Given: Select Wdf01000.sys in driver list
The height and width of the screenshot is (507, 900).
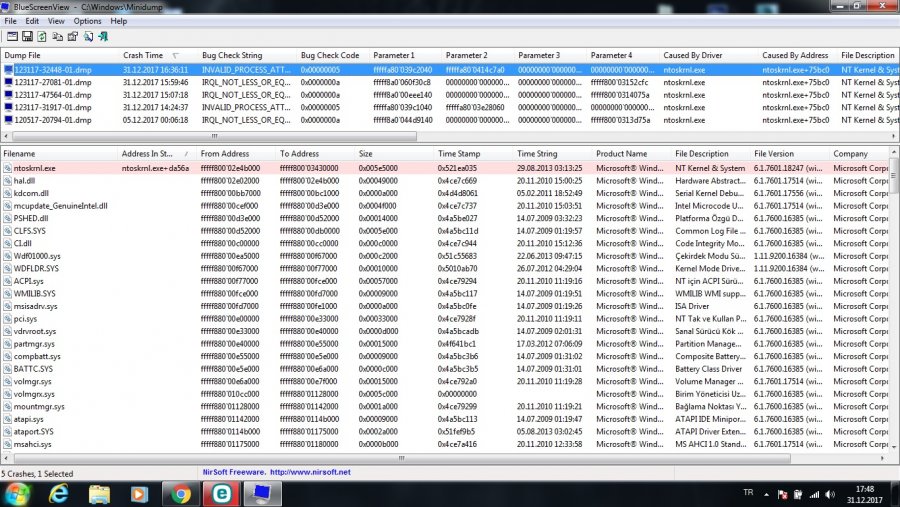Looking at the screenshot, I should 37,256.
